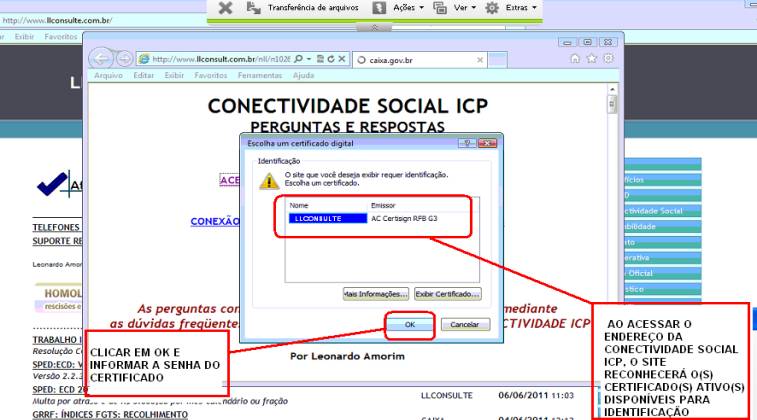Refresh the page with the reload icon
Image resolution: width=757 pixels, height=420 pixels.
pyautogui.click(x=331, y=59)
